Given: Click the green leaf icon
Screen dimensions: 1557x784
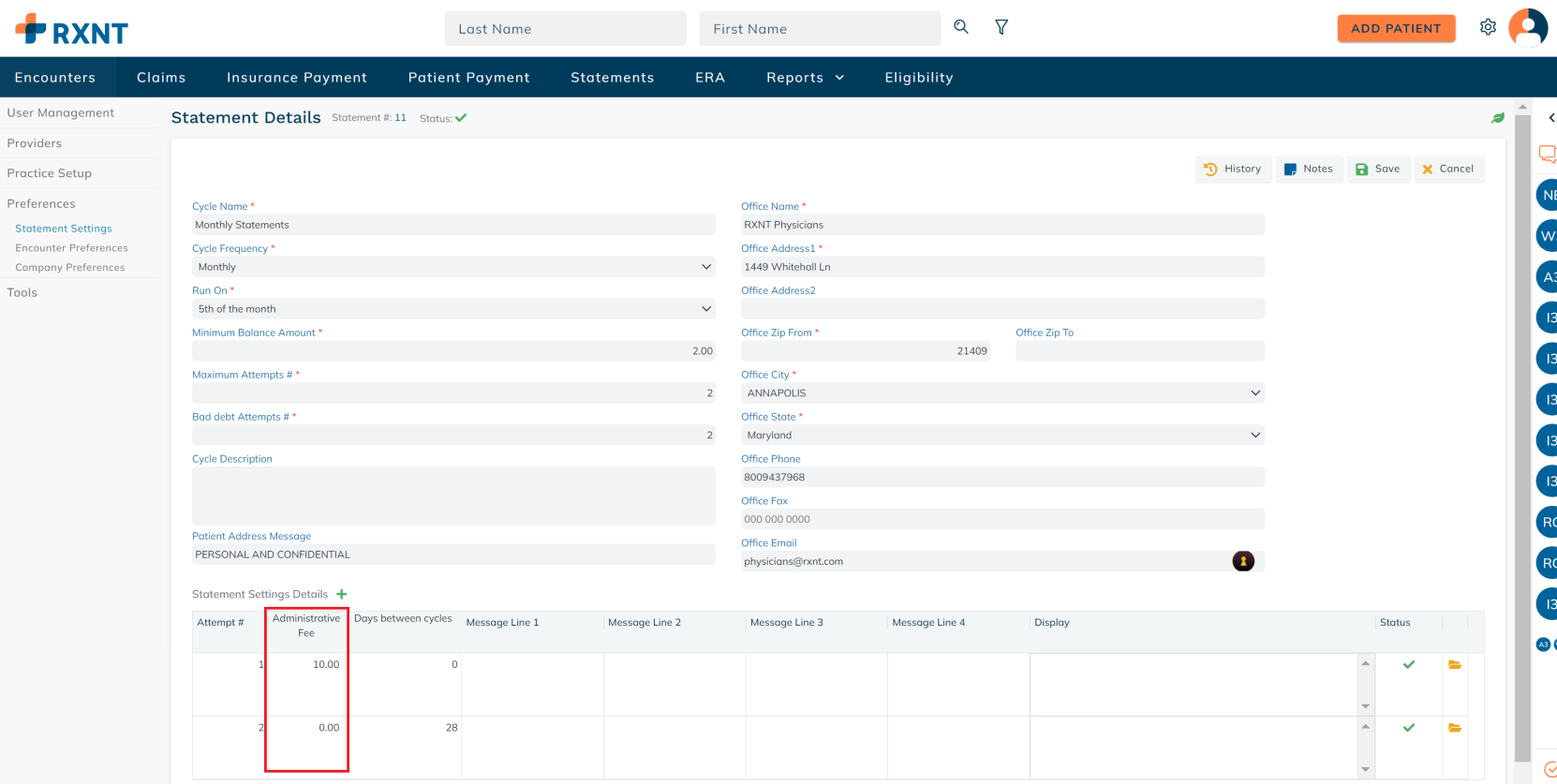Looking at the screenshot, I should tap(1498, 118).
